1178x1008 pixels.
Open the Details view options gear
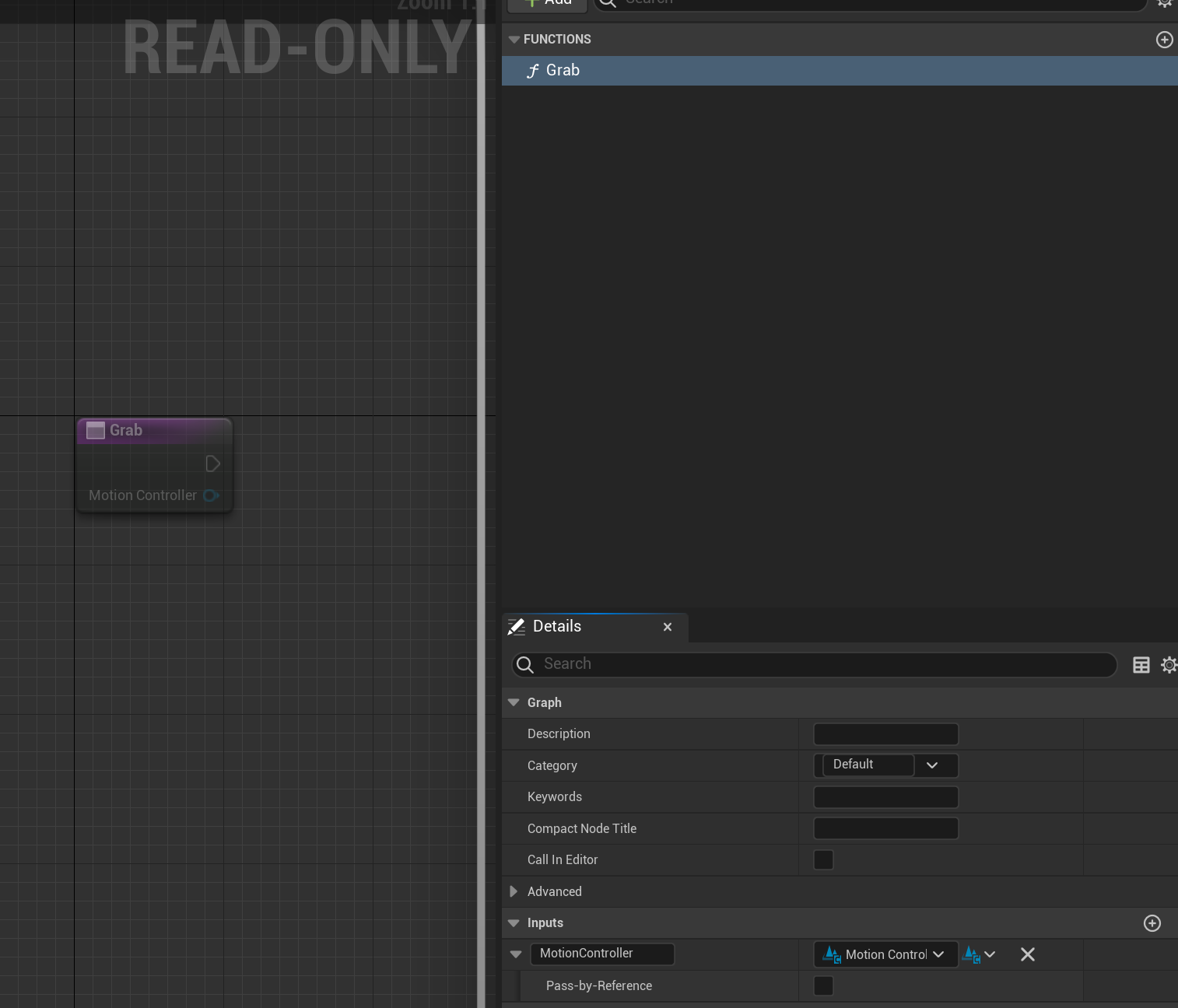[x=1168, y=665]
